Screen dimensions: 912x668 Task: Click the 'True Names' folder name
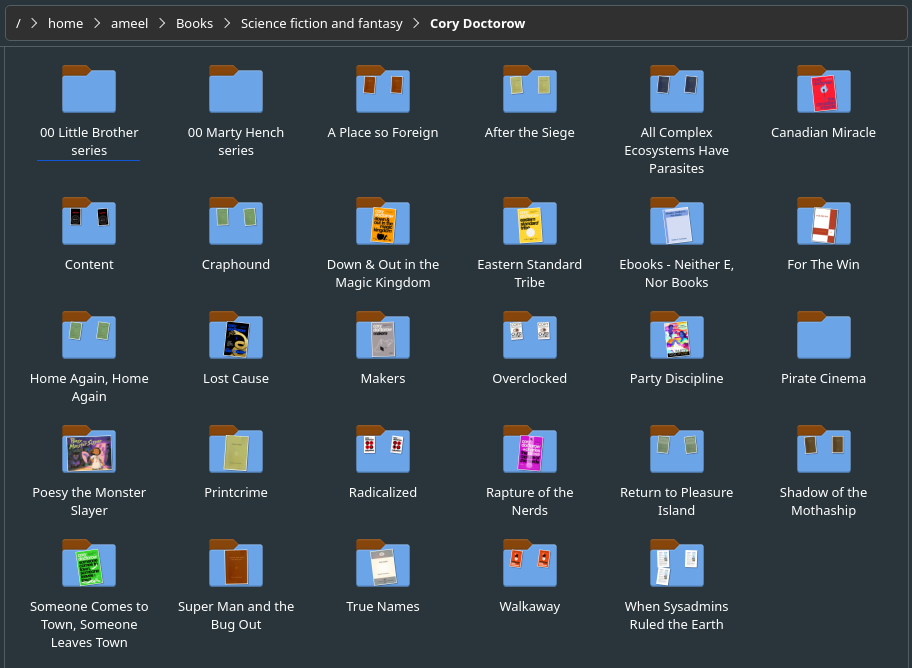[383, 606]
